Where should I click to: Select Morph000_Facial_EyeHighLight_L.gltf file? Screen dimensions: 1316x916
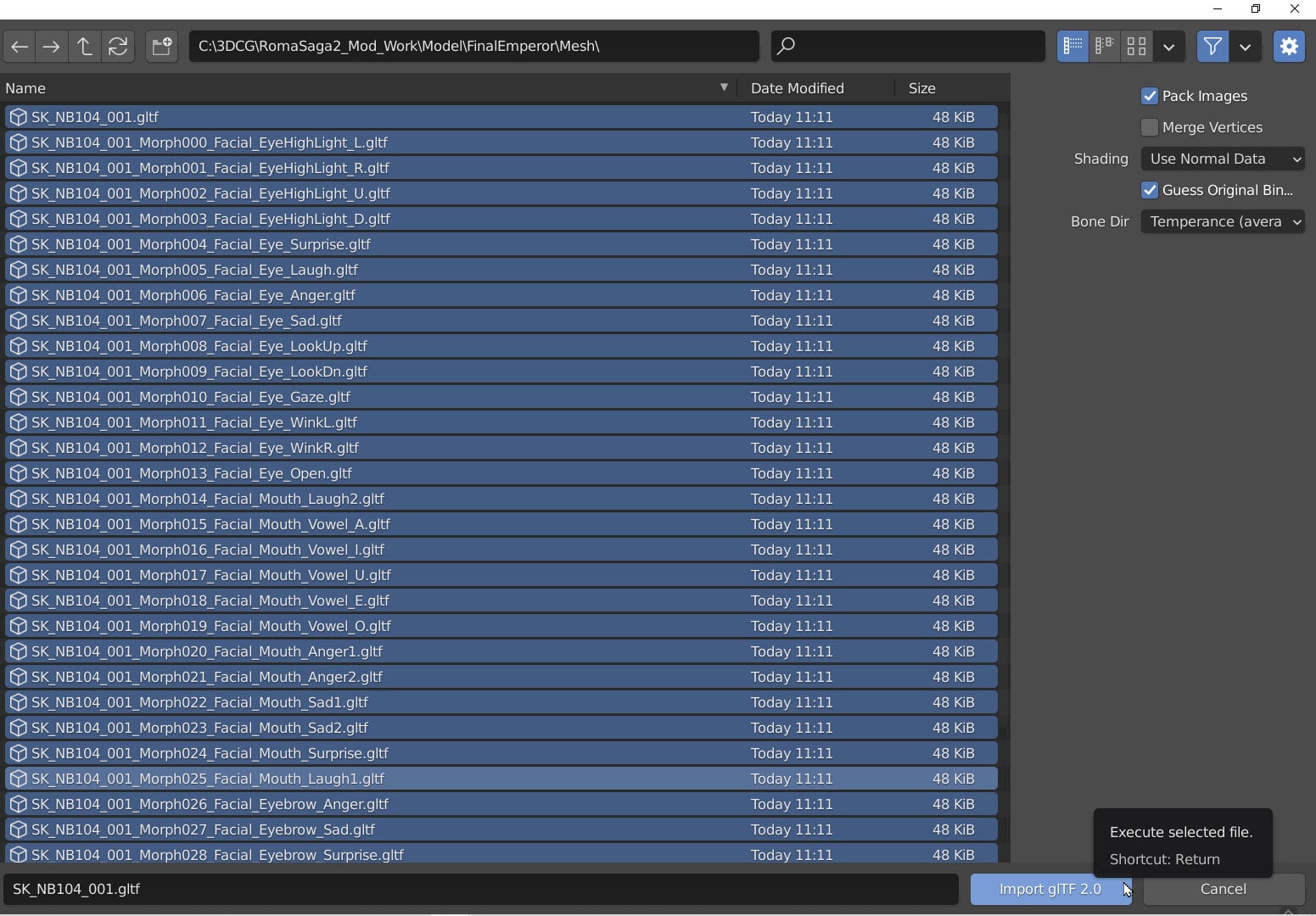(501, 142)
